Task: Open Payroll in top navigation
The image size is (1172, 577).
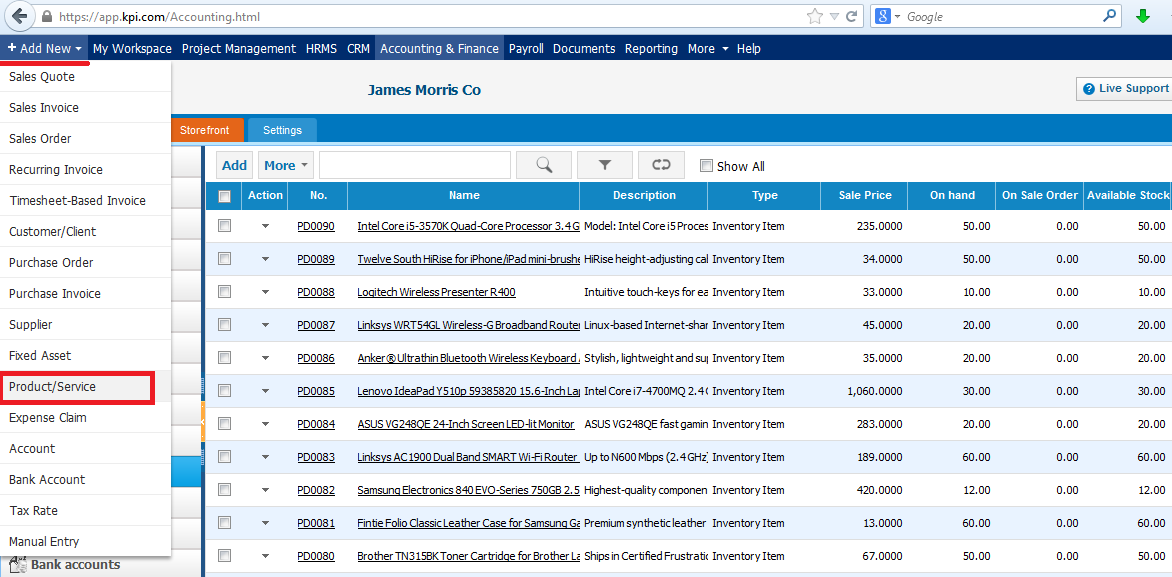Action: point(526,49)
